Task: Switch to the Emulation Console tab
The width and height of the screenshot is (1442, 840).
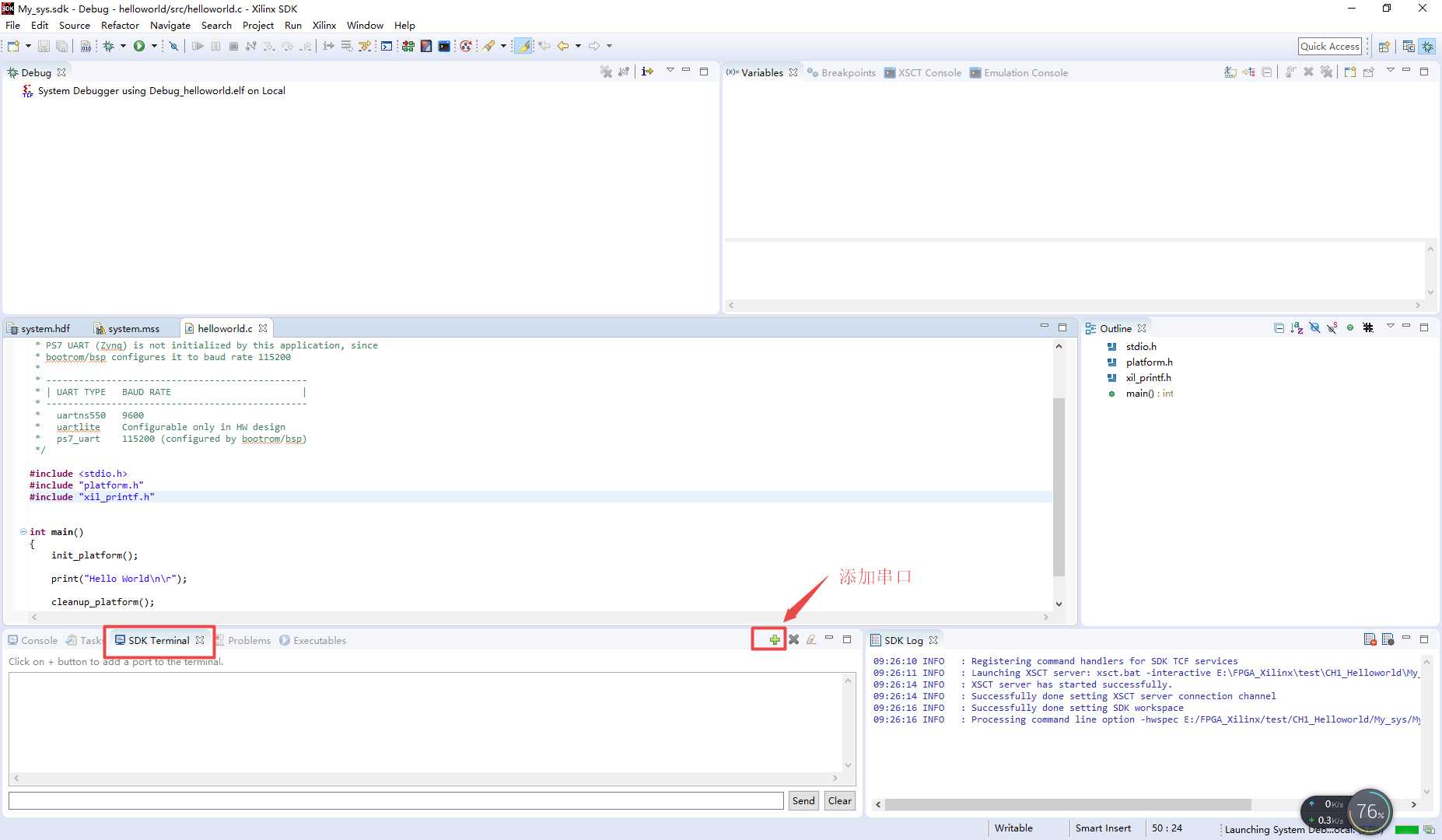Action: click(1019, 72)
